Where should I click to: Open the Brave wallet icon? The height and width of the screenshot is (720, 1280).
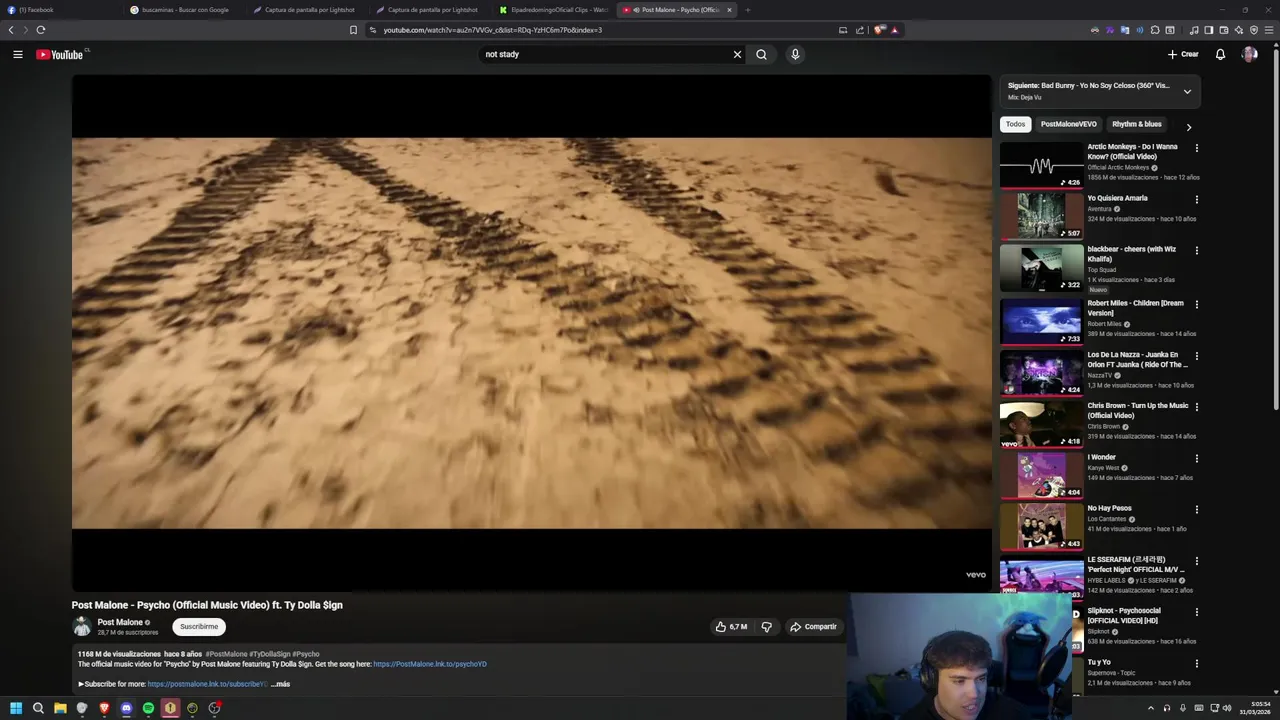[1224, 30]
